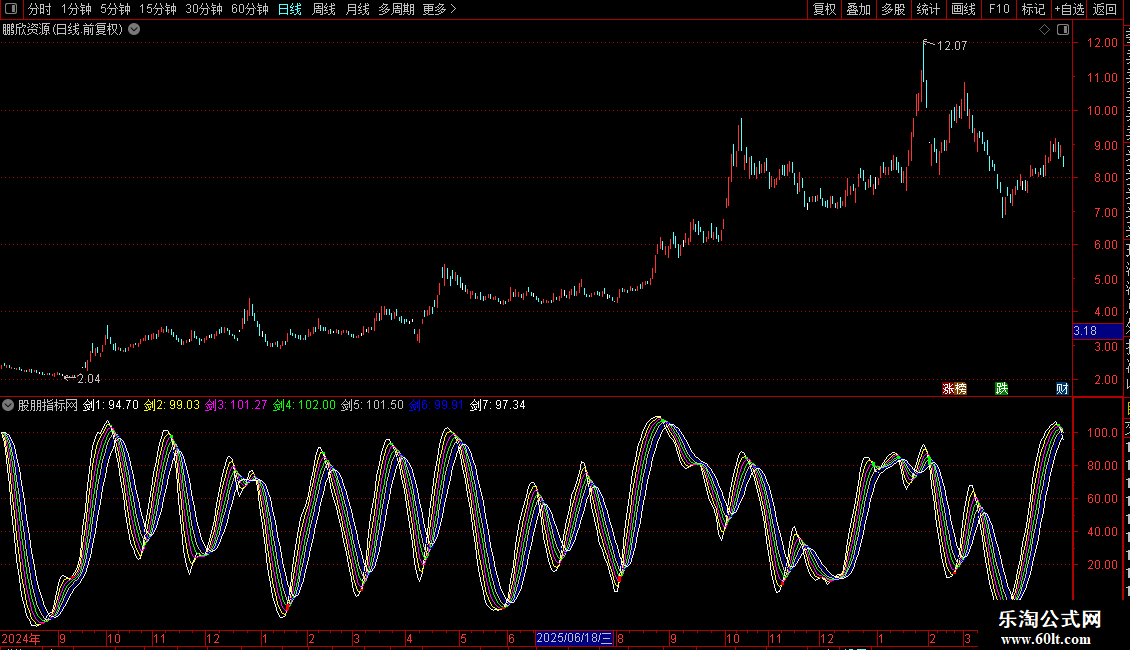Toggle the panel layout icon at top-left
This screenshot has height=650, width=1130.
pos(11,9)
